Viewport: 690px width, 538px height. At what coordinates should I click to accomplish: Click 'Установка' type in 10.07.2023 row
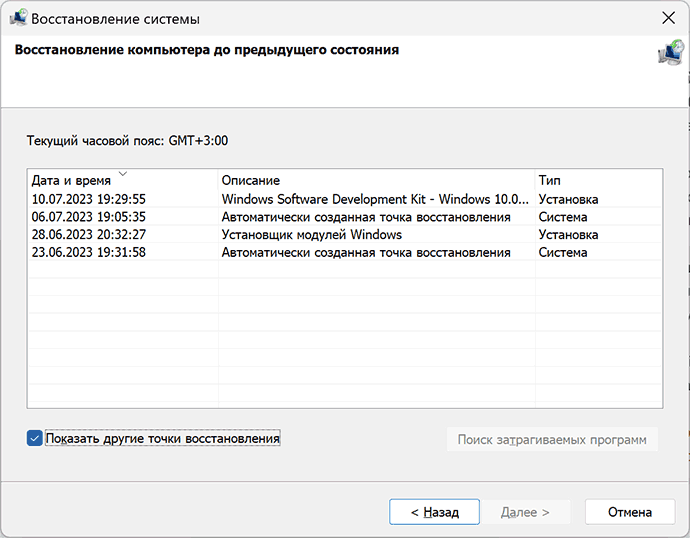[568, 199]
